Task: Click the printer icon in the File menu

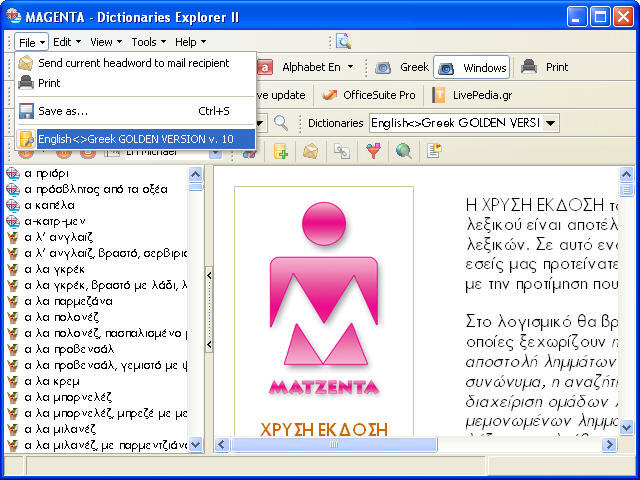Action: [x=26, y=83]
